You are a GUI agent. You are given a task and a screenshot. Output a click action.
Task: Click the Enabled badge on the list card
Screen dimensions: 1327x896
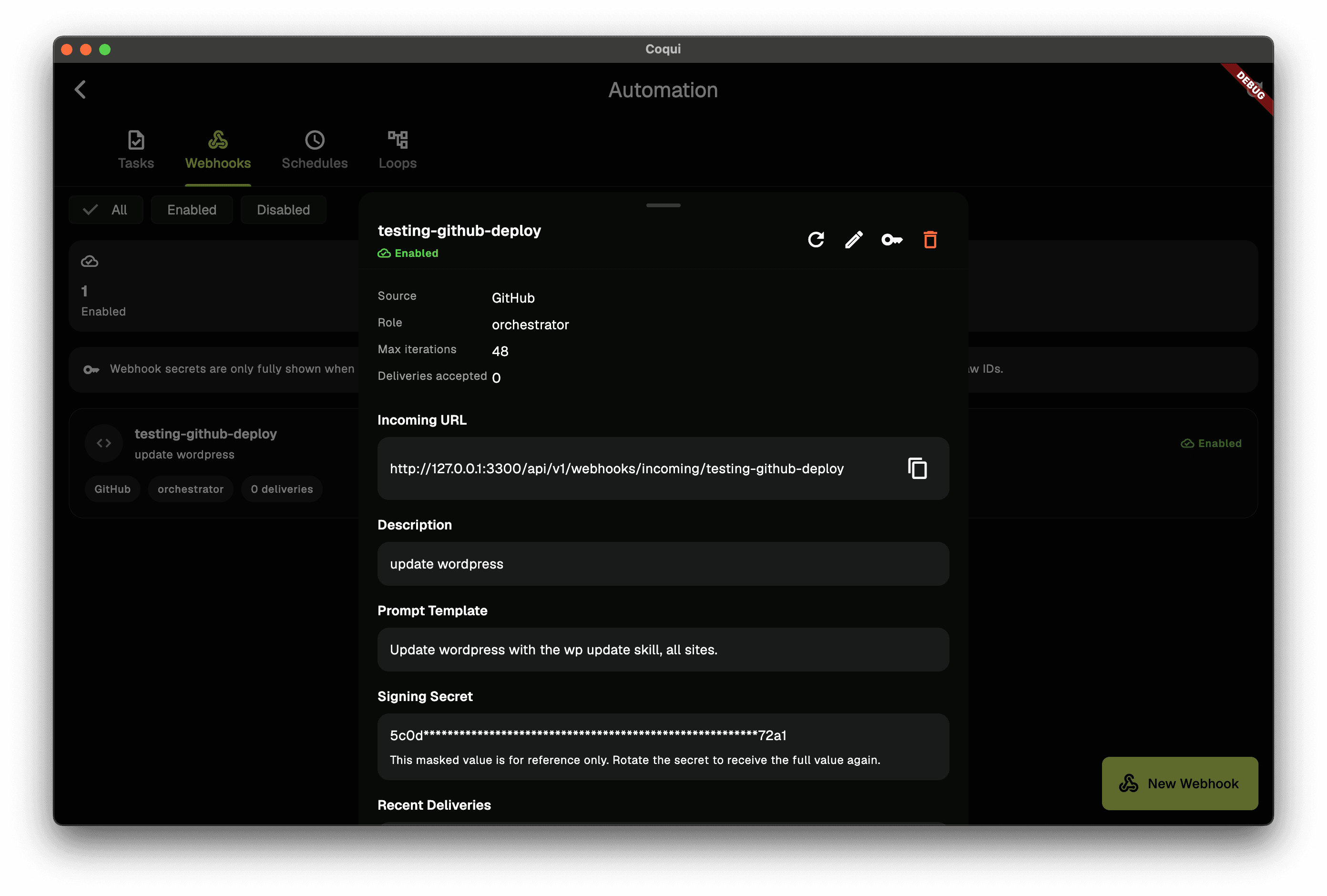click(x=1211, y=443)
